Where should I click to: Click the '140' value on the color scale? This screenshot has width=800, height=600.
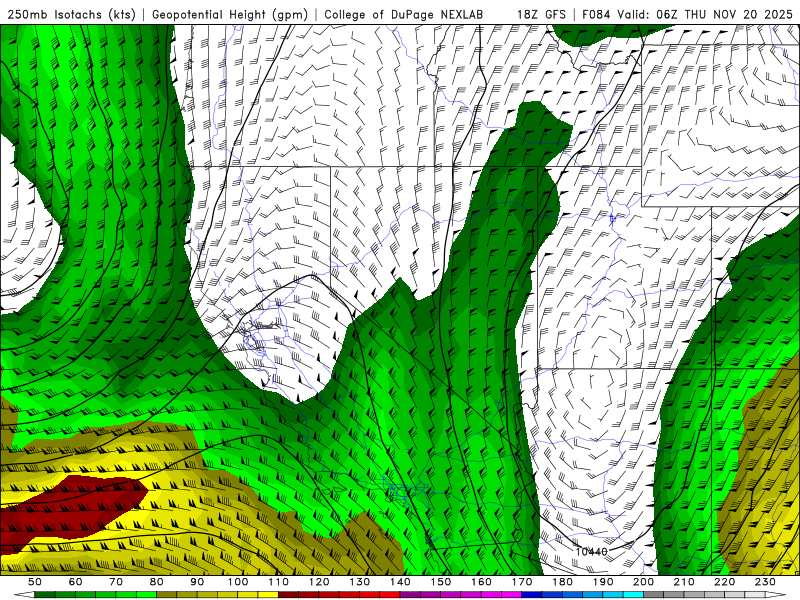point(400,582)
